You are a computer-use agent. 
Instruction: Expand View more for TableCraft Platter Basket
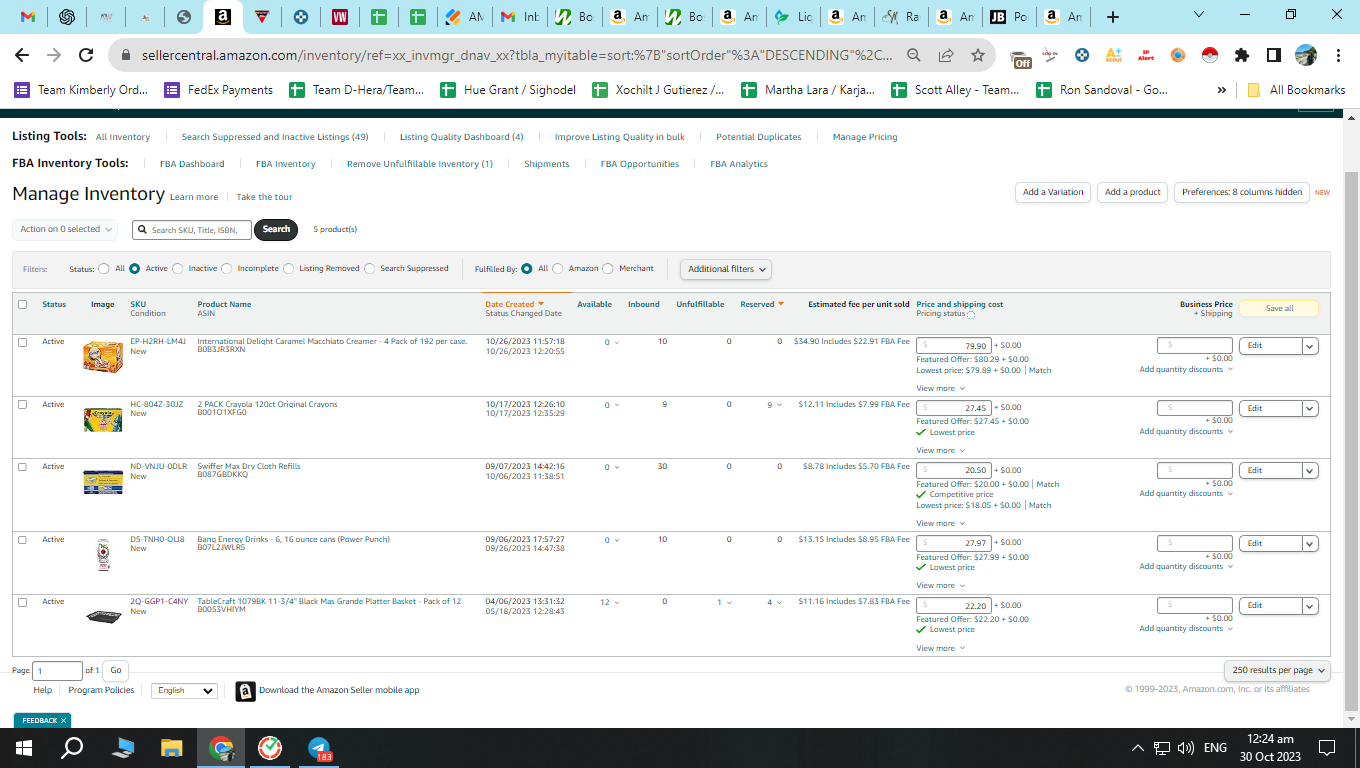coord(940,648)
